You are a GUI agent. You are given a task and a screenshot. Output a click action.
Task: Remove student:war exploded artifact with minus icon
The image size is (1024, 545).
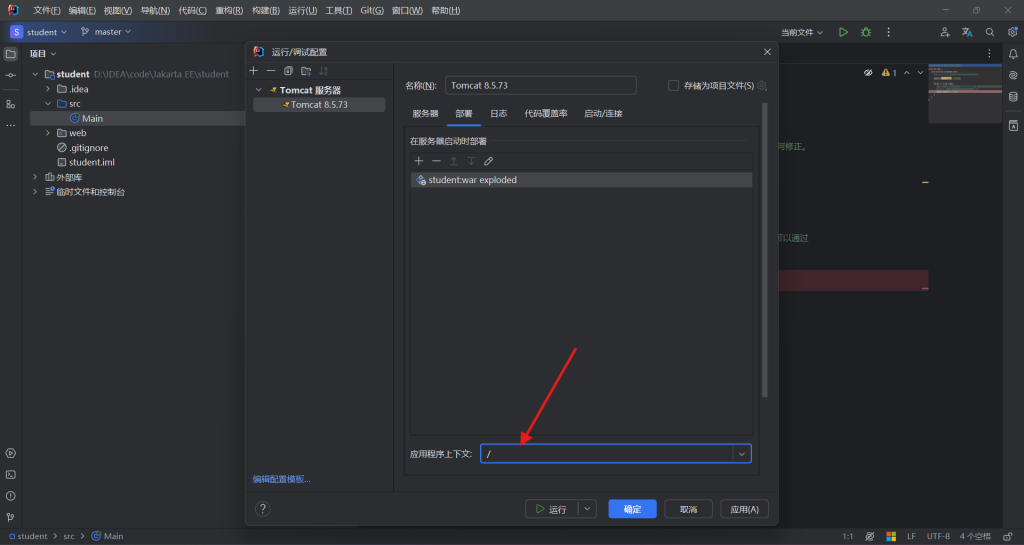(x=436, y=161)
